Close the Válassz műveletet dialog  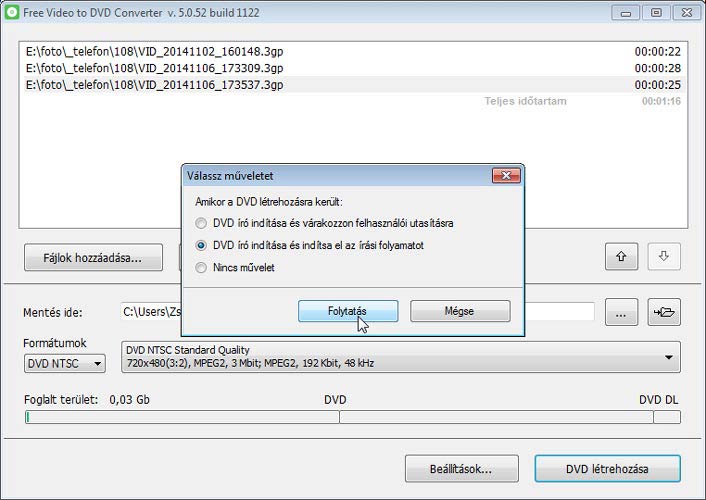pyautogui.click(x=506, y=176)
